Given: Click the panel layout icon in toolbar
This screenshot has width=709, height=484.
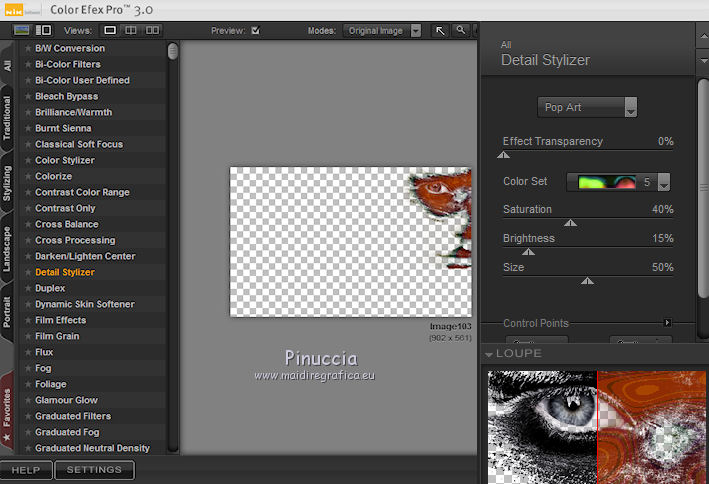Looking at the screenshot, I should click(43, 30).
